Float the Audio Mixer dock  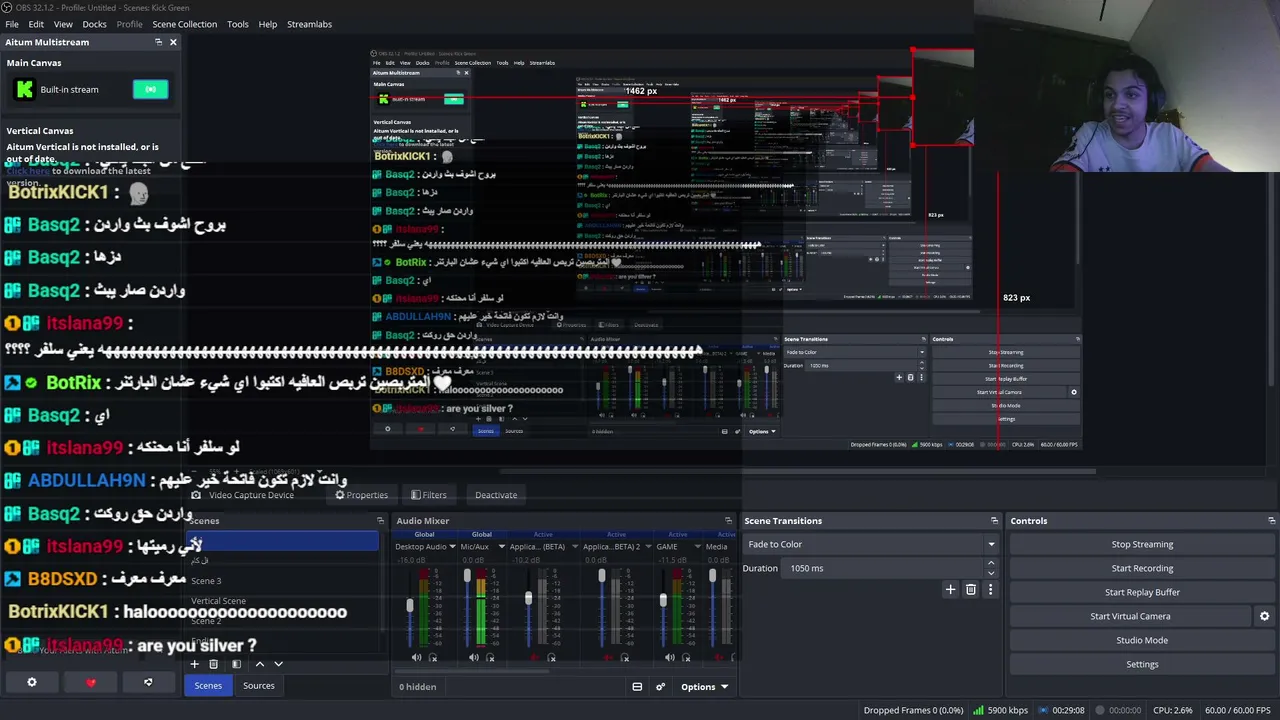pyautogui.click(x=728, y=521)
